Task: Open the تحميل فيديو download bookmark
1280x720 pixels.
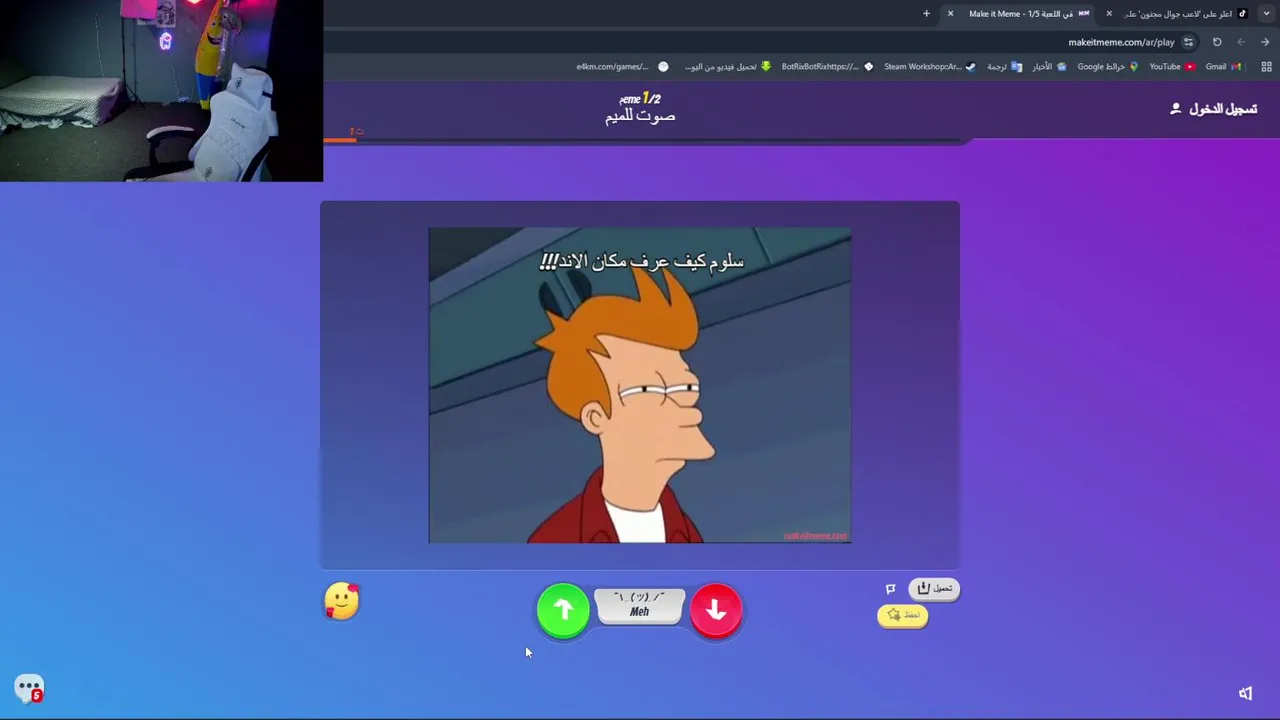Action: tap(728, 67)
